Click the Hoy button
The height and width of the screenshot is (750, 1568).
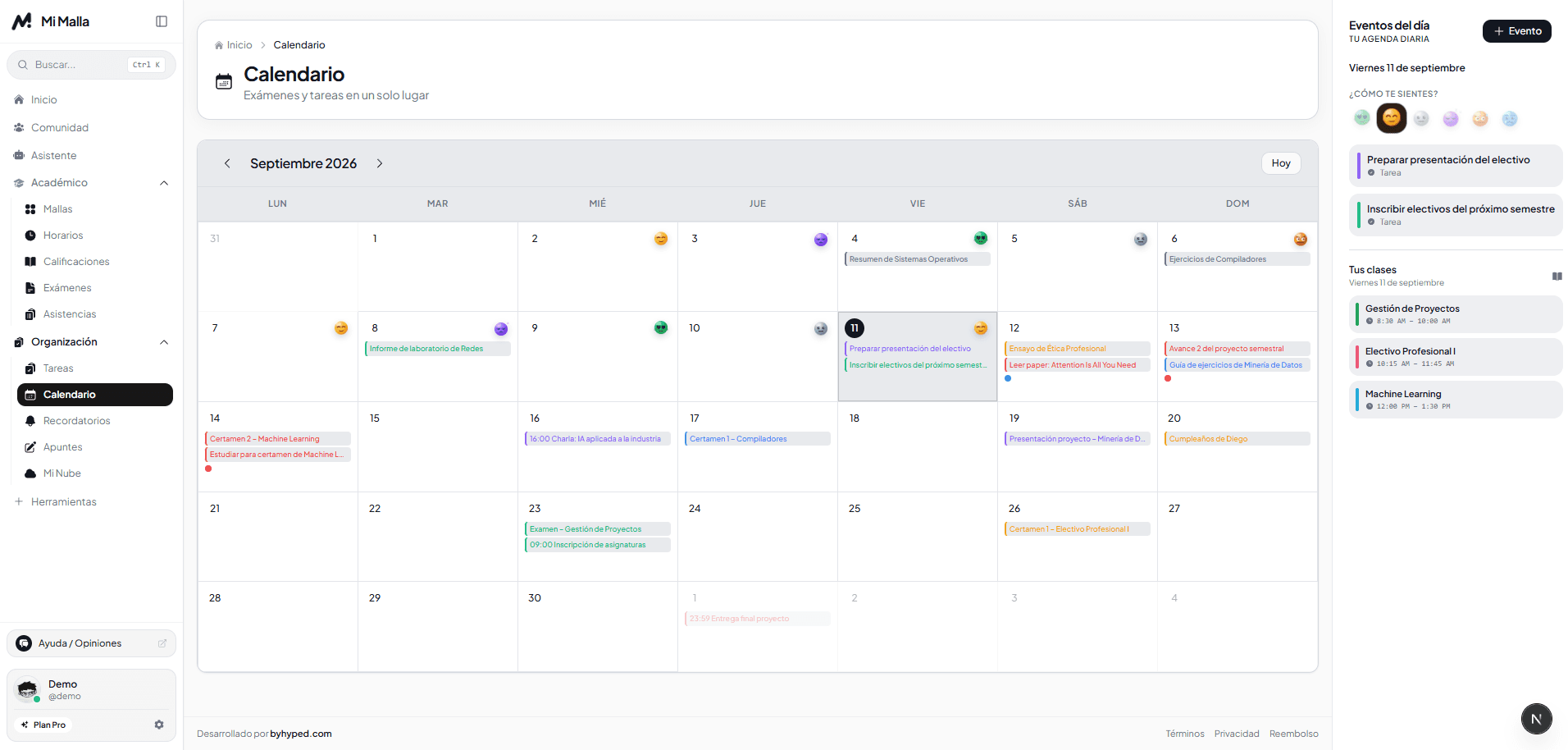tap(1281, 163)
